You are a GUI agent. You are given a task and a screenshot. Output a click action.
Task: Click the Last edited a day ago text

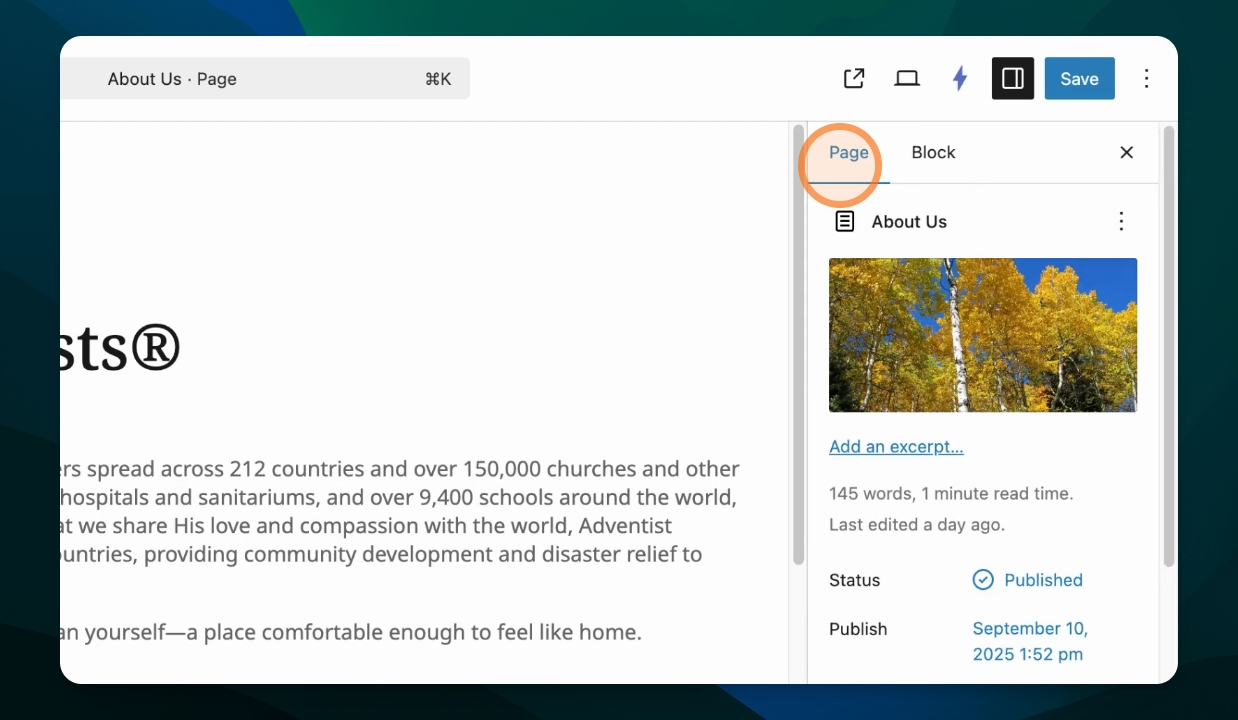[x=917, y=524]
